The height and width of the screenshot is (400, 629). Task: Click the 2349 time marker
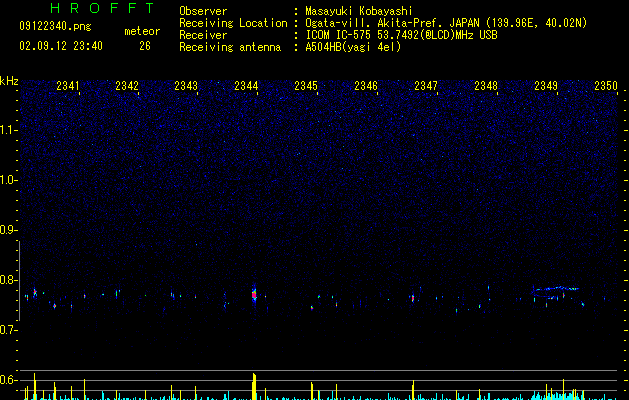tap(546, 86)
